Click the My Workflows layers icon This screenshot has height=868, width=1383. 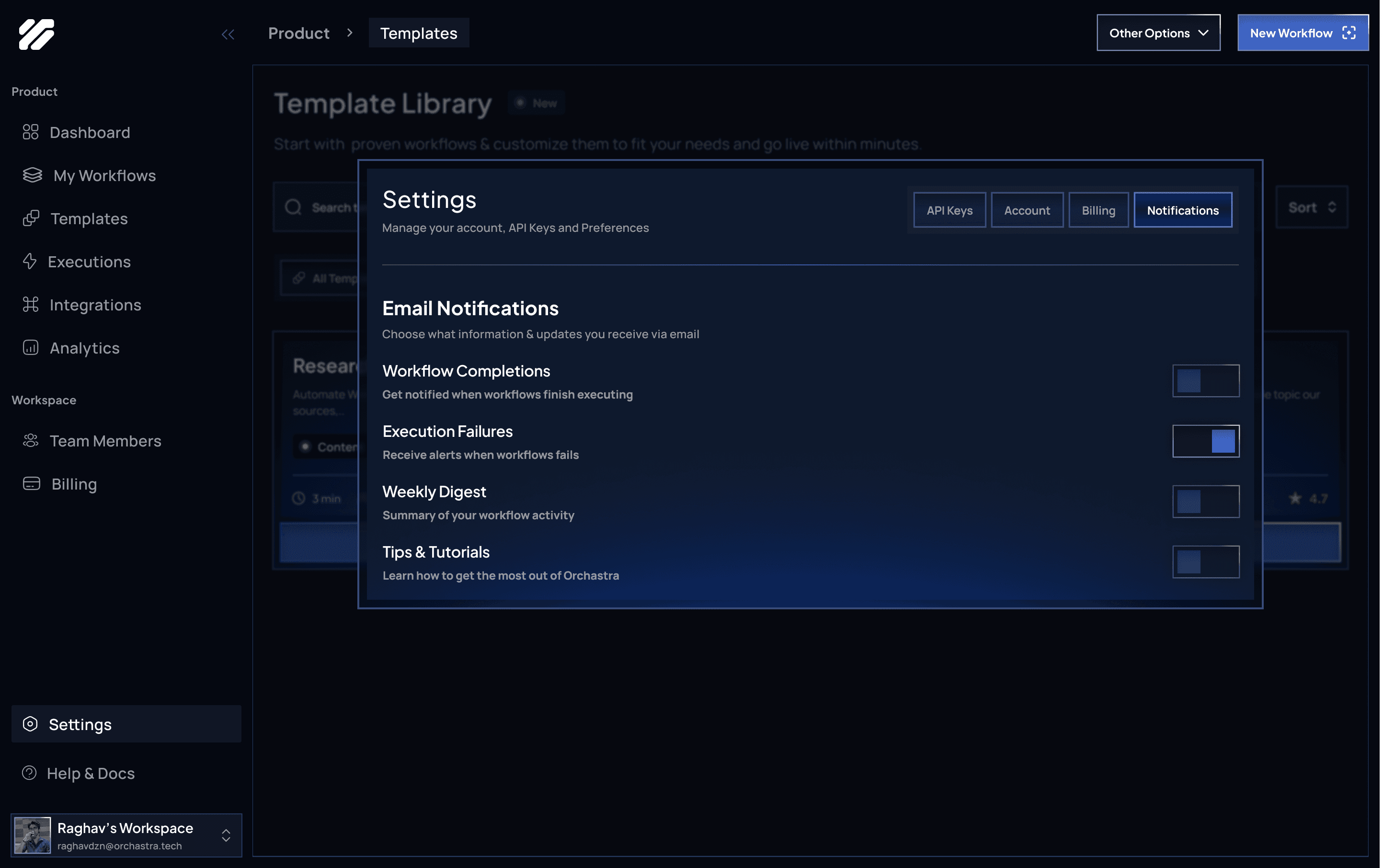coord(32,175)
